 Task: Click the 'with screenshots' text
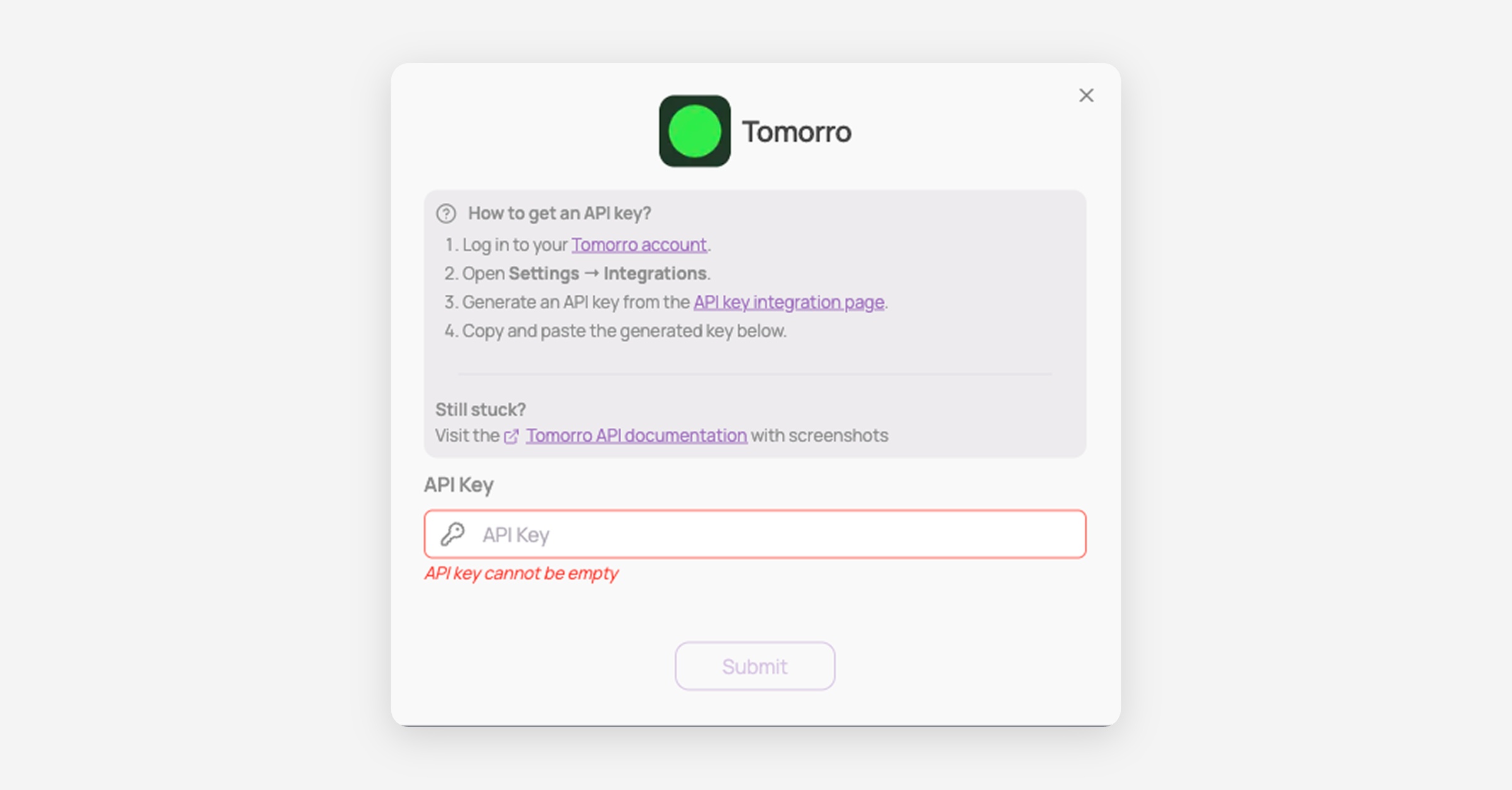pos(819,435)
